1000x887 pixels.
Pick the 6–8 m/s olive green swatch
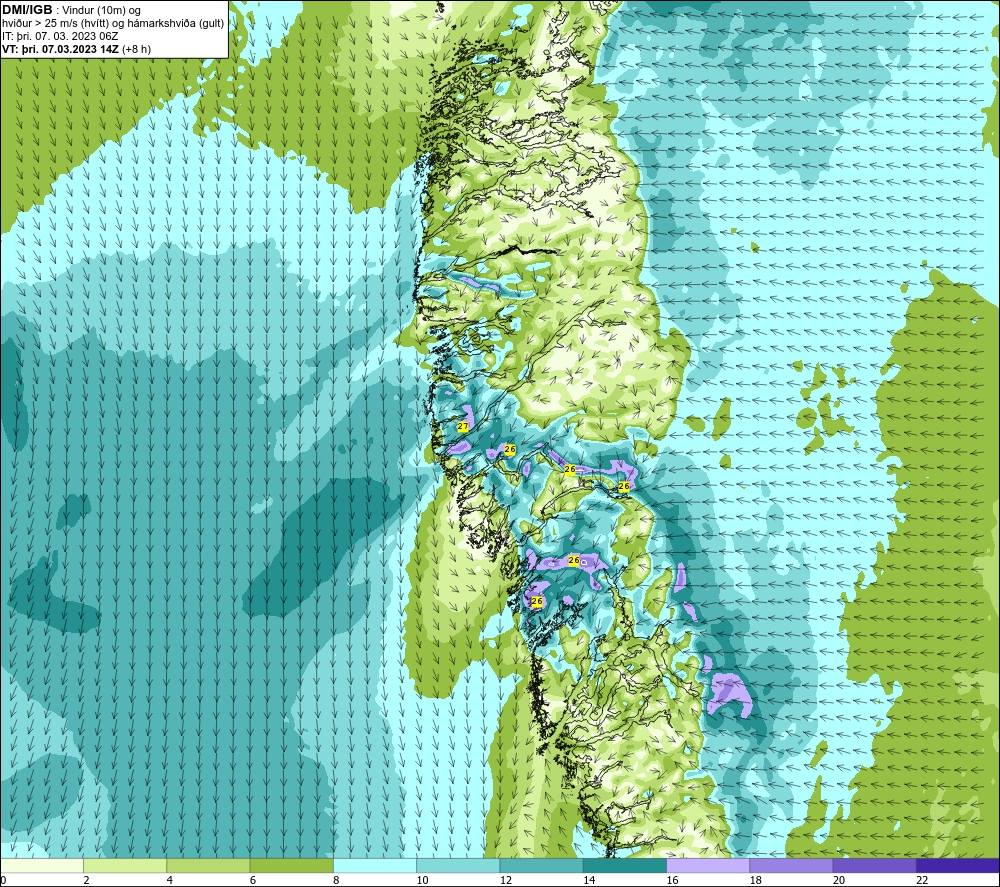pos(291,865)
